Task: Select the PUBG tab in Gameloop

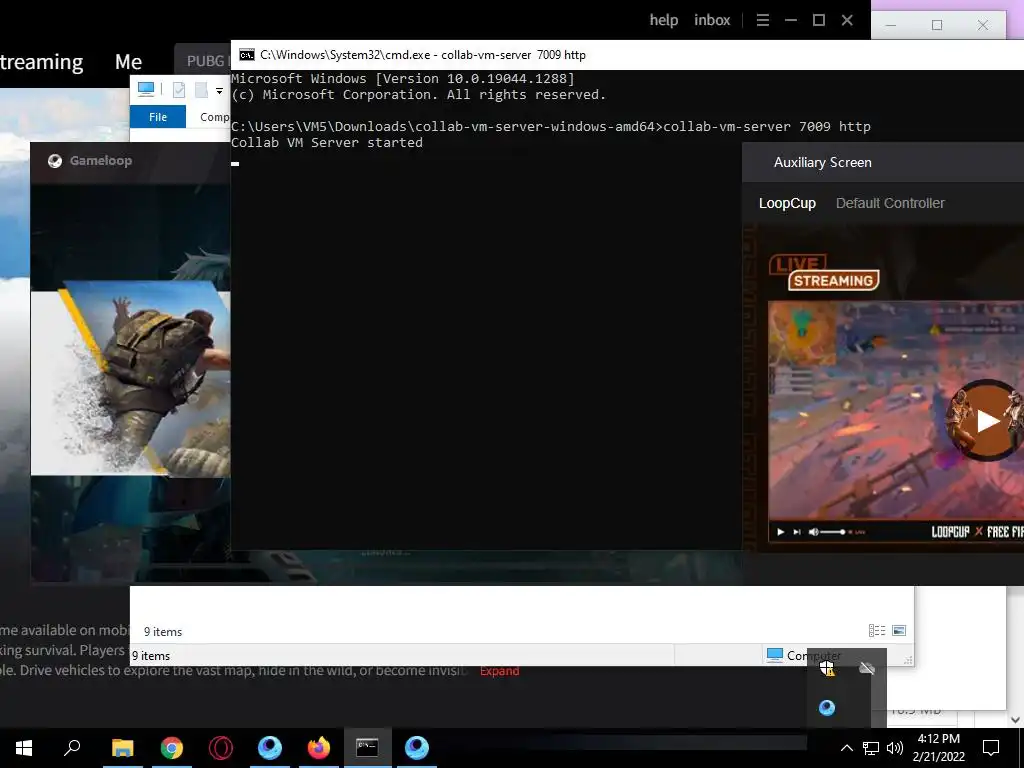Action: pyautogui.click(x=205, y=61)
